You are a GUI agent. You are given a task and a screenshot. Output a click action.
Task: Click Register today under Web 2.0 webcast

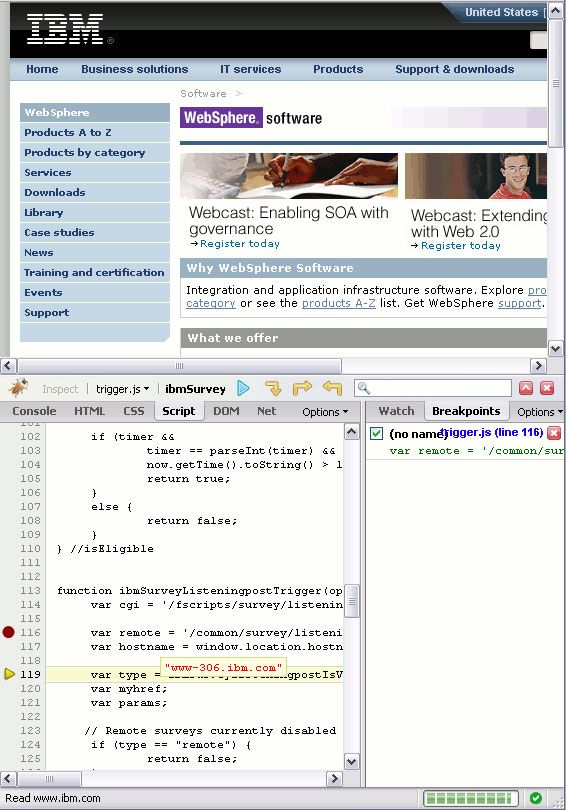pos(461,246)
